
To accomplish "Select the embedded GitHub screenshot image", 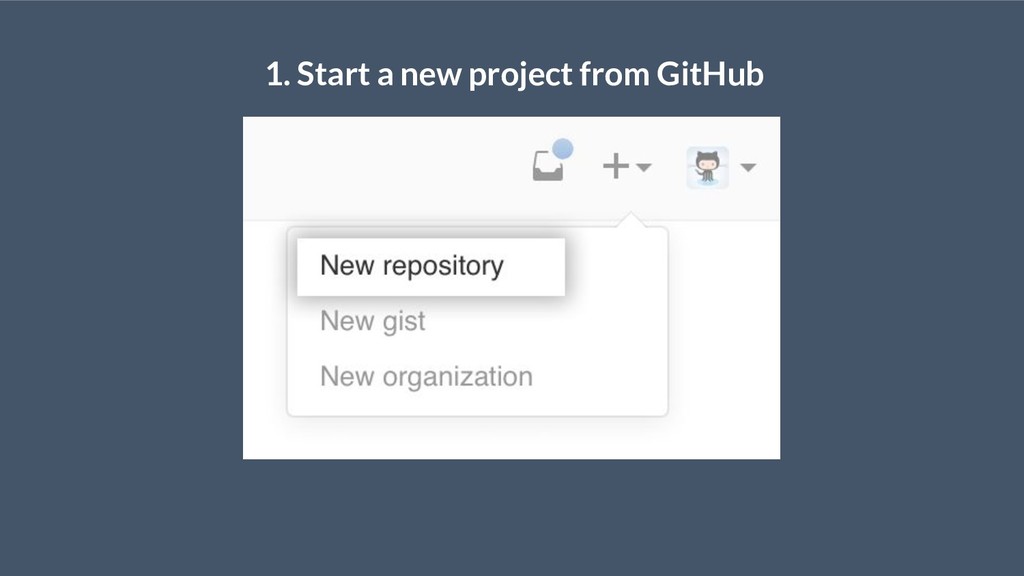I will point(511,288).
